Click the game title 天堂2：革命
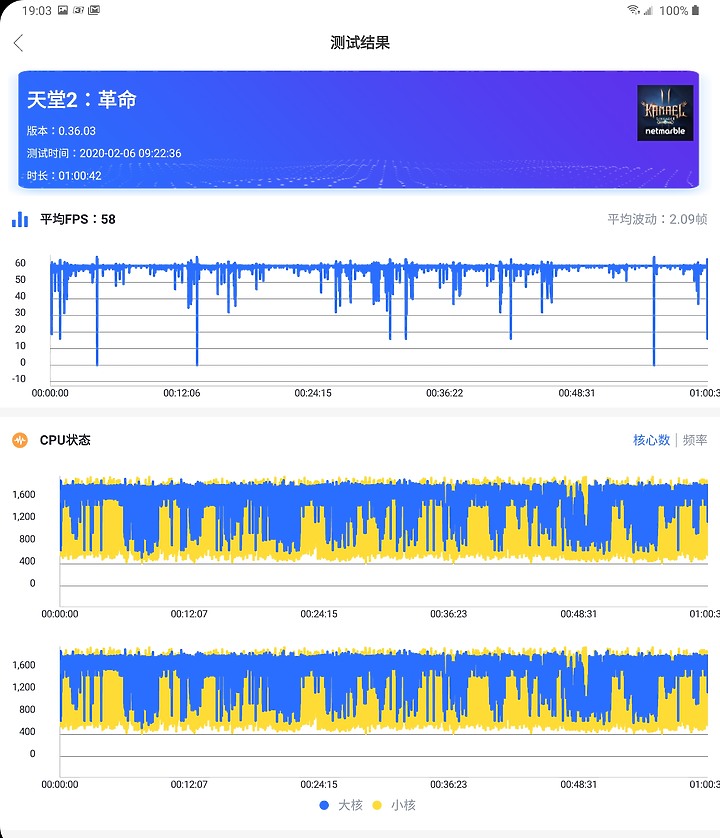 point(81,99)
